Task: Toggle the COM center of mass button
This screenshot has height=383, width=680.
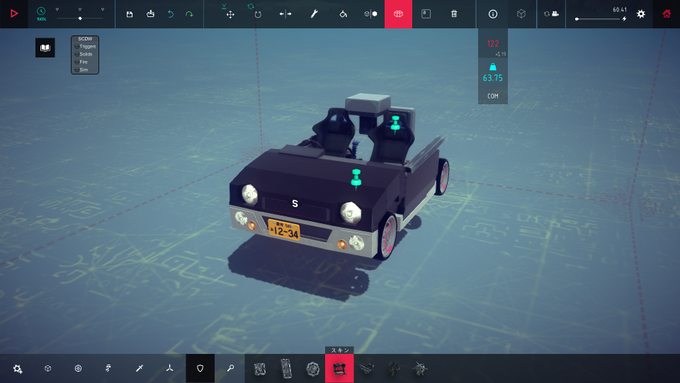Action: [x=493, y=96]
